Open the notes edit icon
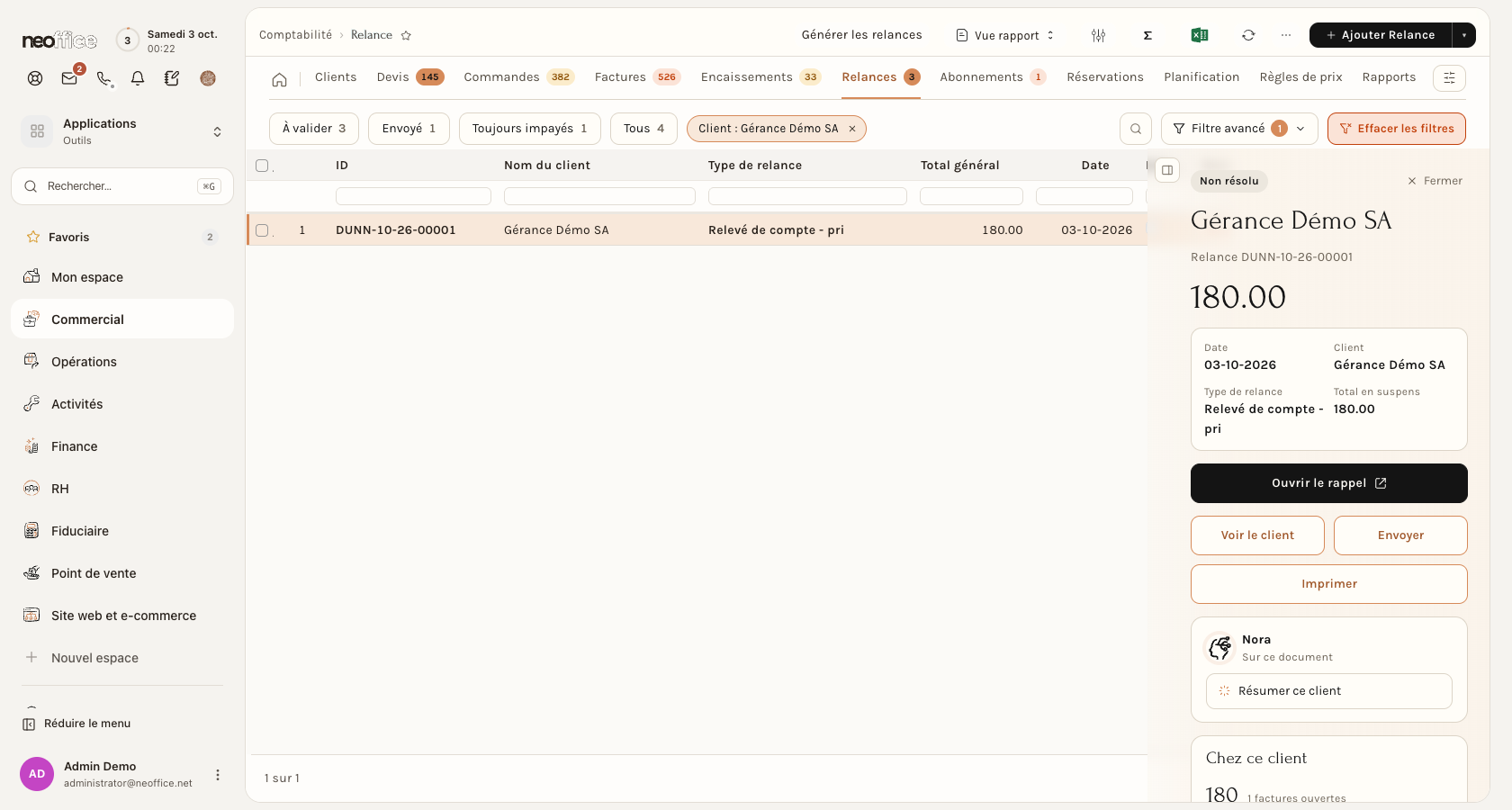The width and height of the screenshot is (1512, 810). 172,78
